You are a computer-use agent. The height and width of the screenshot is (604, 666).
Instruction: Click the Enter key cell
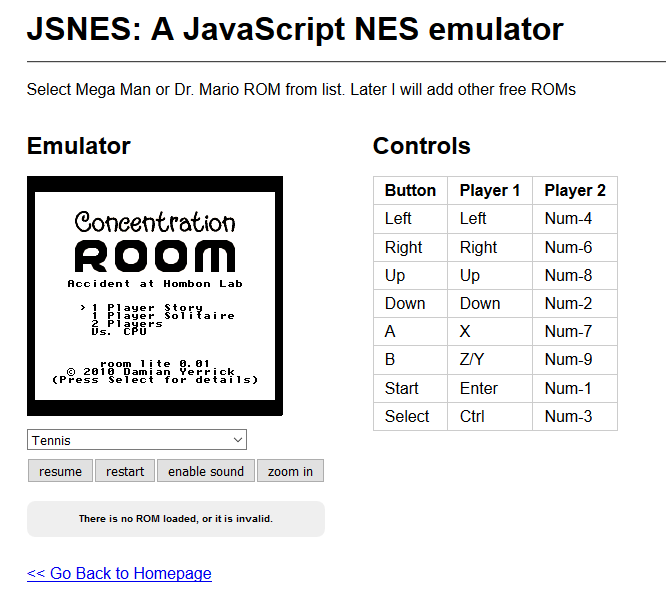(490, 388)
